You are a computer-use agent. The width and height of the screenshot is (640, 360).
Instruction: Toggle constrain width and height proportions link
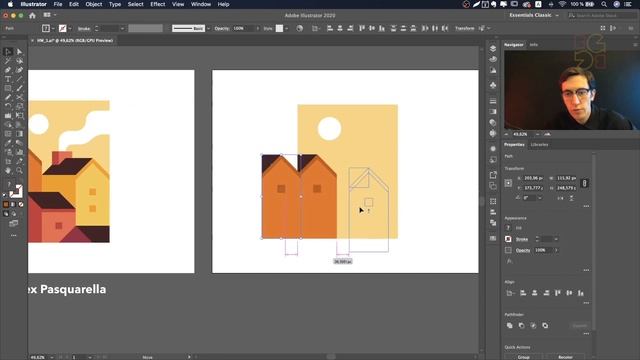[584, 183]
